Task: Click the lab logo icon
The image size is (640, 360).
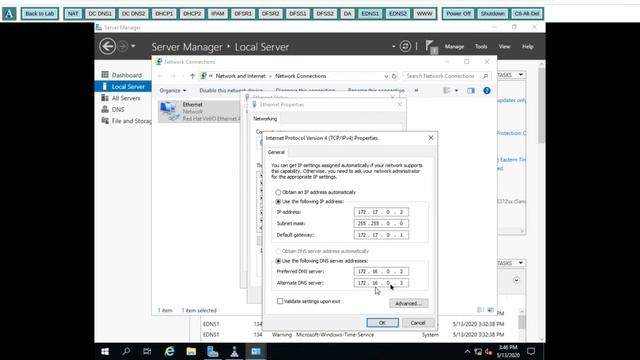Action: (x=9, y=13)
